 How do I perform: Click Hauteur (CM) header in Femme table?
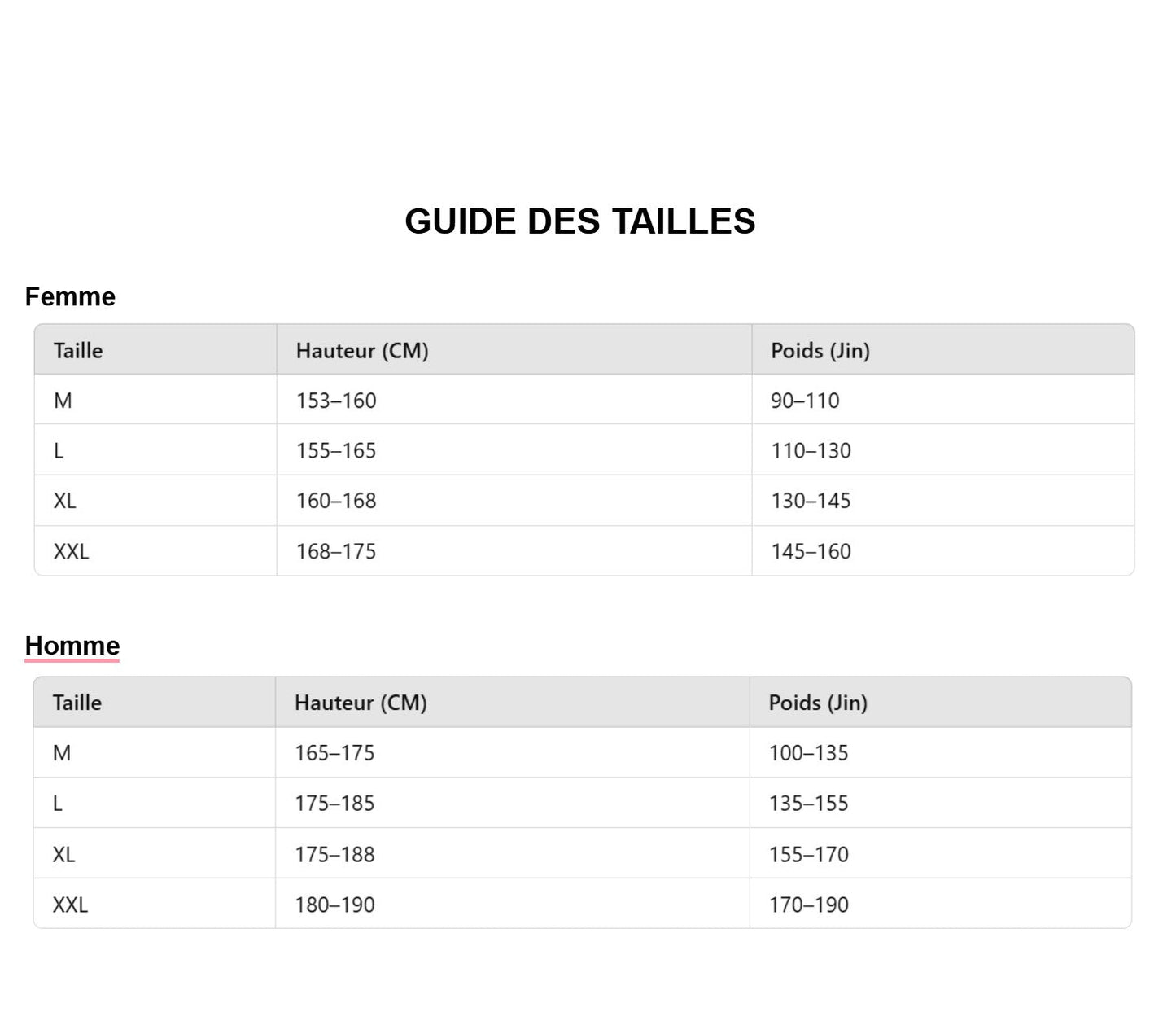pyautogui.click(x=362, y=351)
